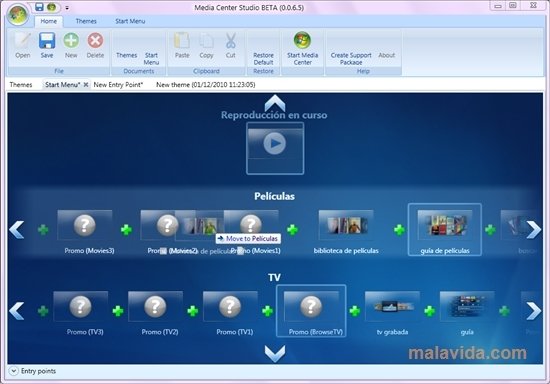Select the New Entry Point document tab
Screen dimensions: 550x384
(x=118, y=85)
